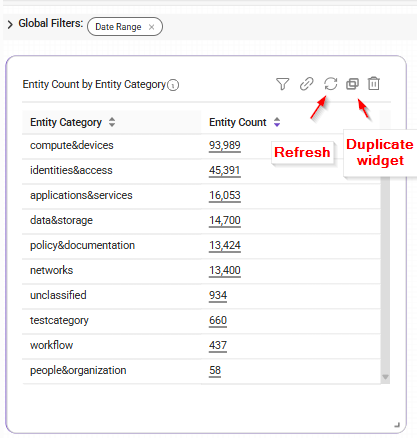Duplicate the widget with overlapping squares icon
The width and height of the screenshot is (417, 438).
(x=352, y=84)
